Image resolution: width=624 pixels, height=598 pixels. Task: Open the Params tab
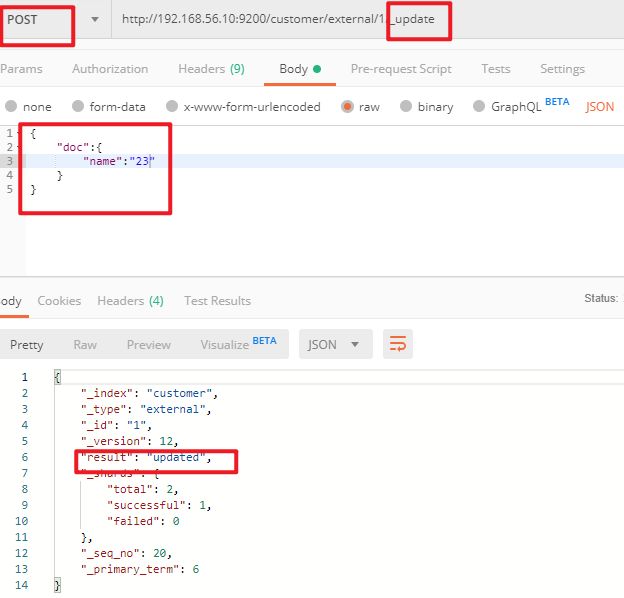pos(21,69)
